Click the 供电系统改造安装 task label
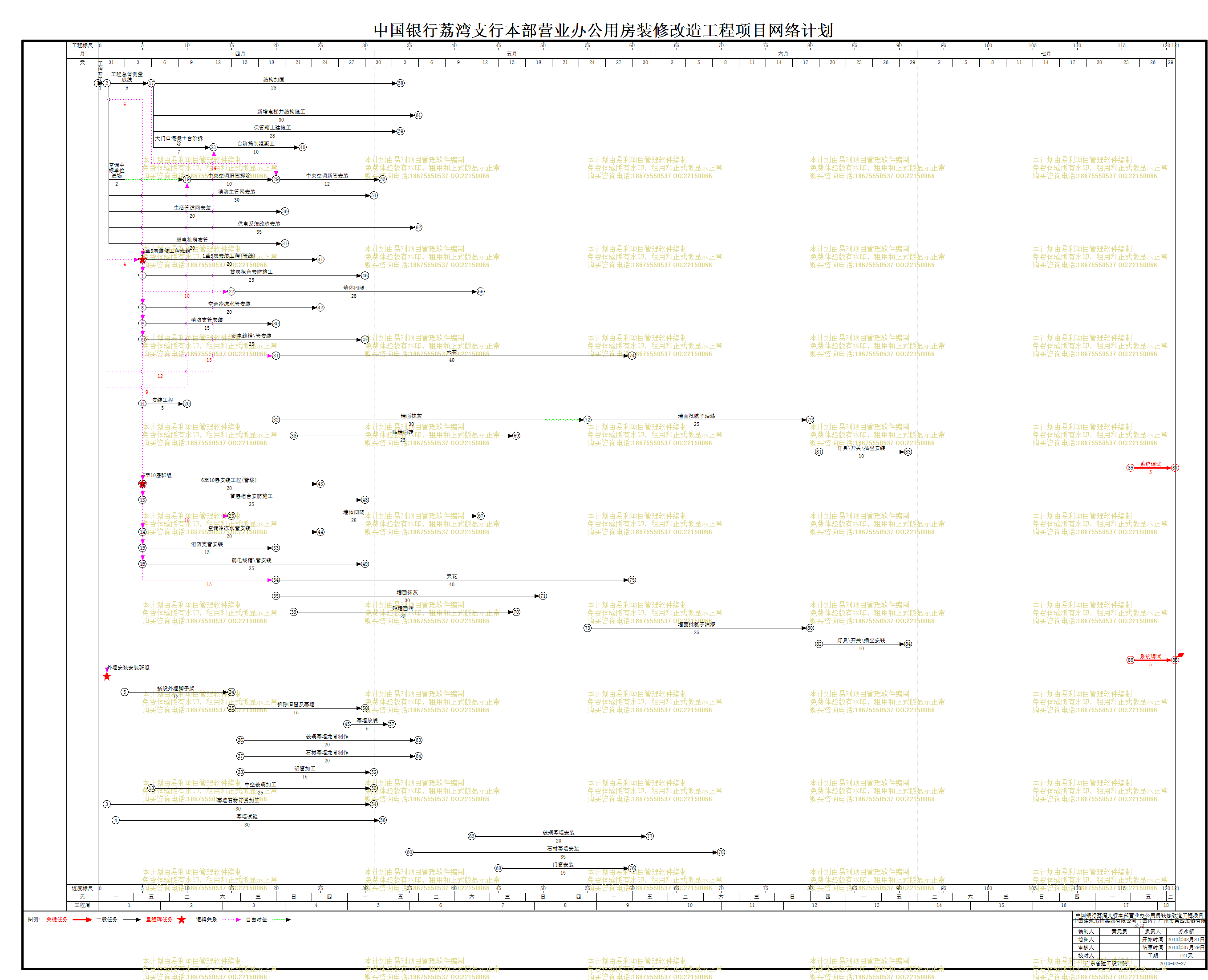The width and height of the screenshot is (1208, 980). coord(259,224)
